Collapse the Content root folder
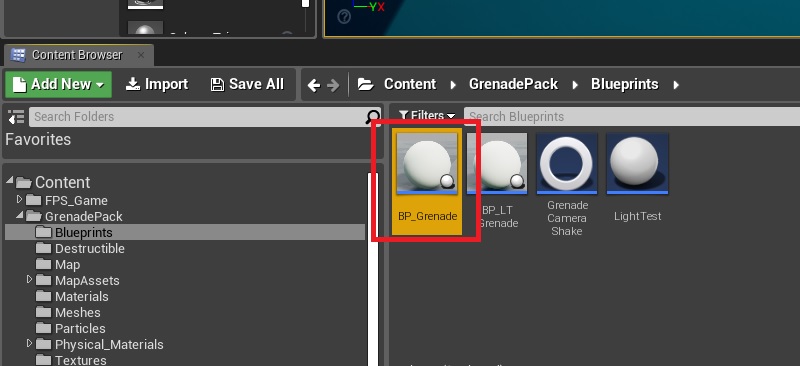The image size is (800, 366). 10,180
